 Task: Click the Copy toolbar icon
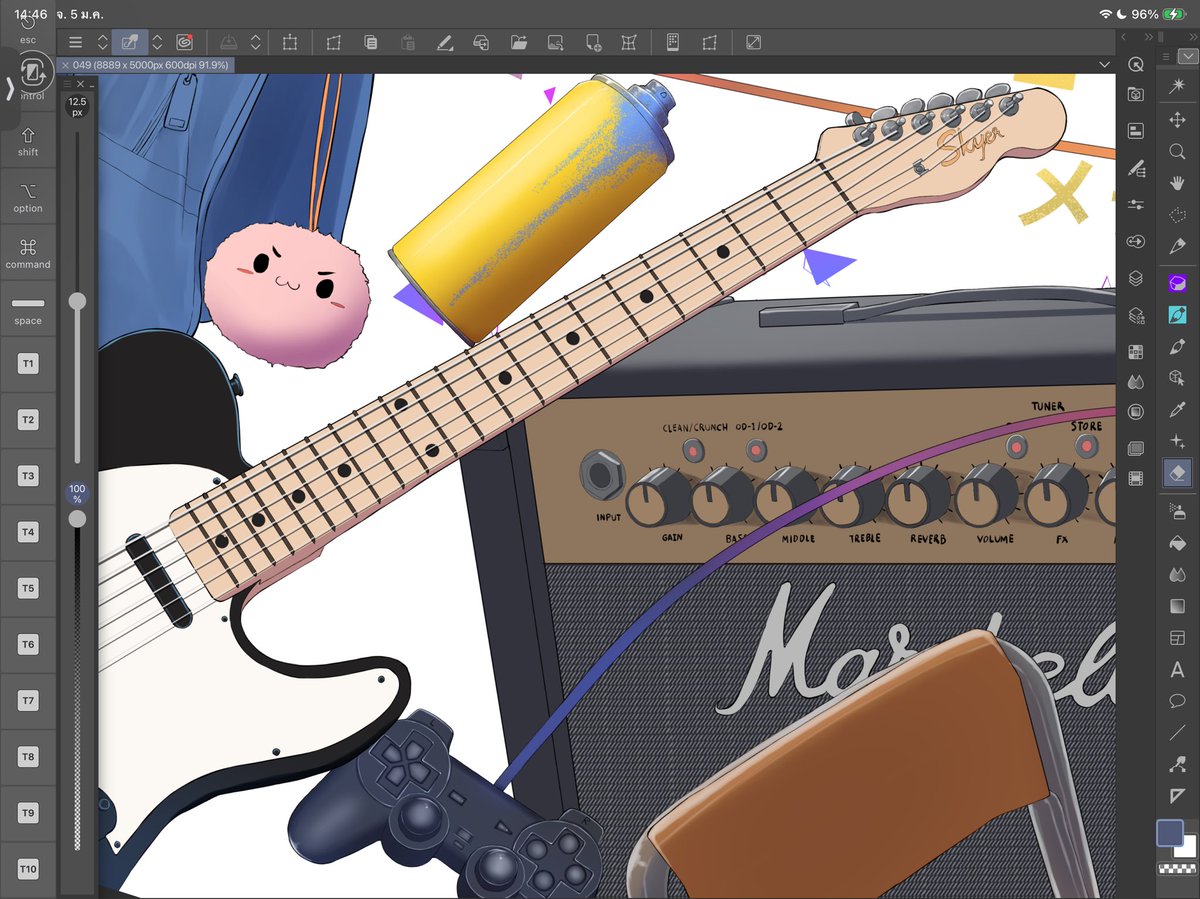pyautogui.click(x=371, y=42)
